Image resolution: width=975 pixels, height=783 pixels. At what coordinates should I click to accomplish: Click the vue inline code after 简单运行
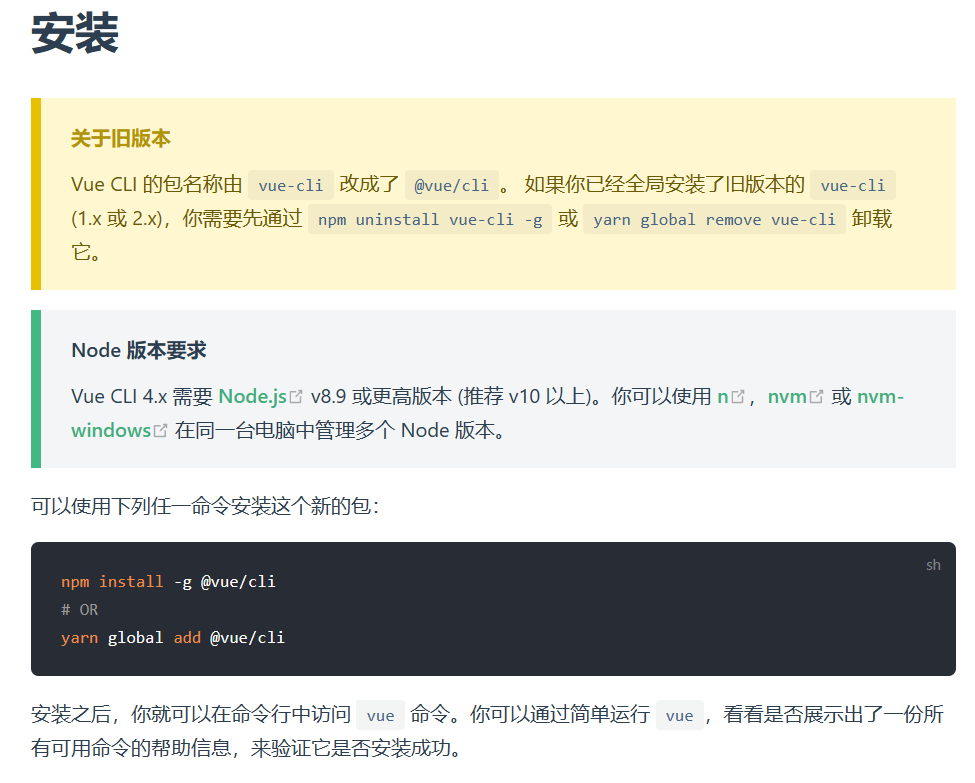coord(679,715)
